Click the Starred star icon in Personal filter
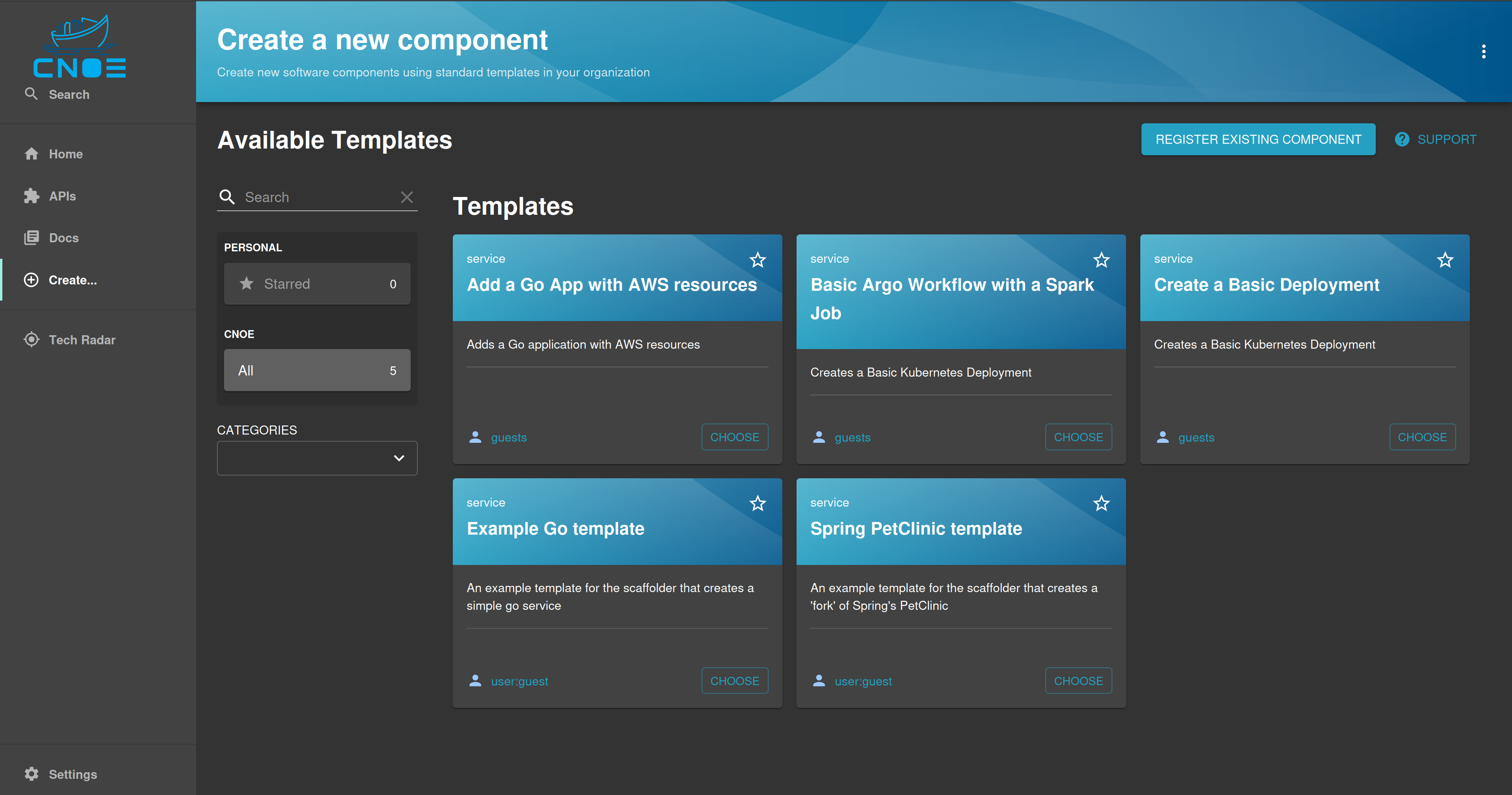 (x=246, y=284)
